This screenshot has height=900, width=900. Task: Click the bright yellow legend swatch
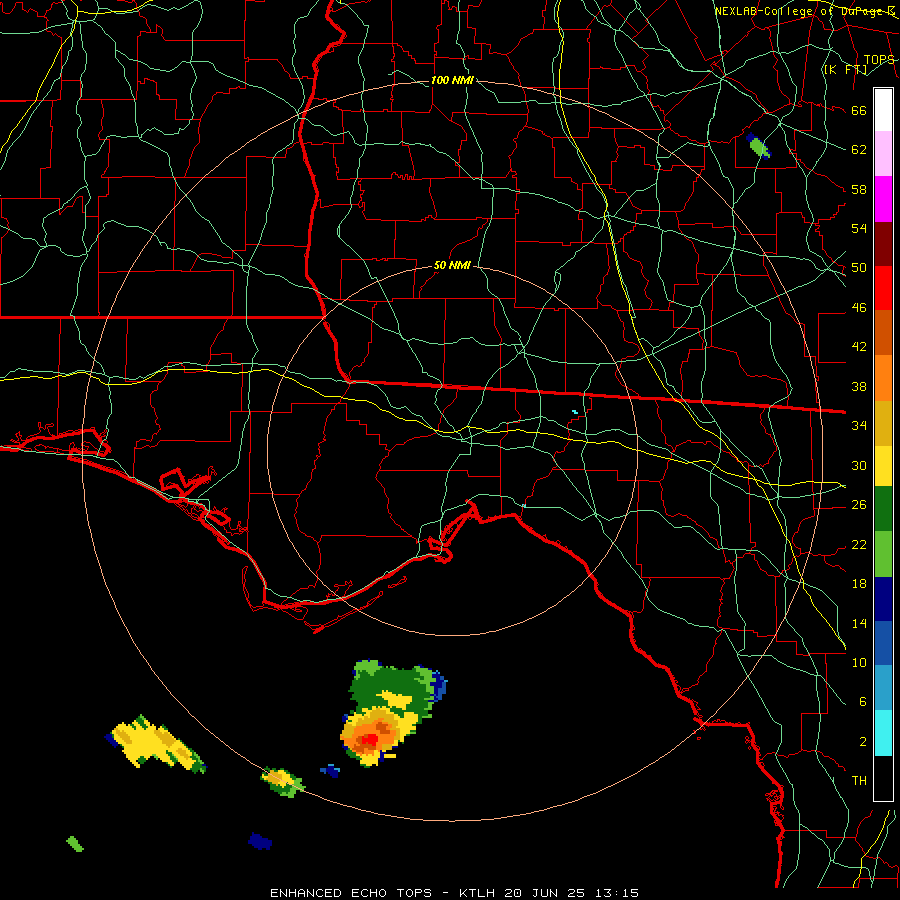coord(883,465)
